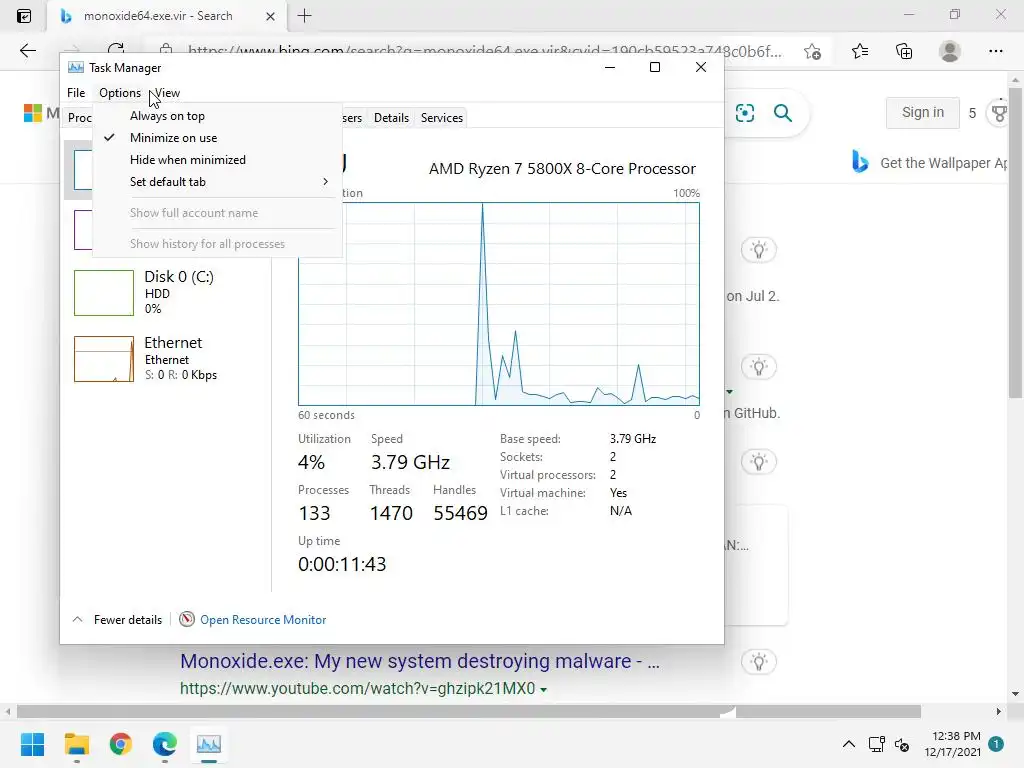Click the Edge address bar URL
Screen dimensions: 1024x768
(x=484, y=51)
